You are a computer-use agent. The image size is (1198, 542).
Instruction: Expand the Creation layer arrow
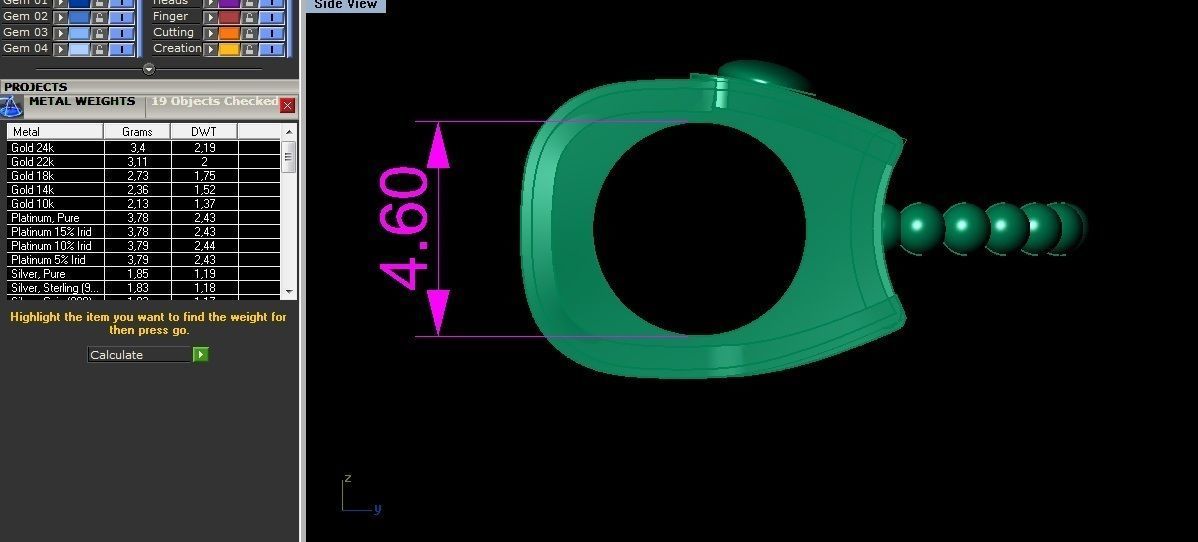coord(211,49)
